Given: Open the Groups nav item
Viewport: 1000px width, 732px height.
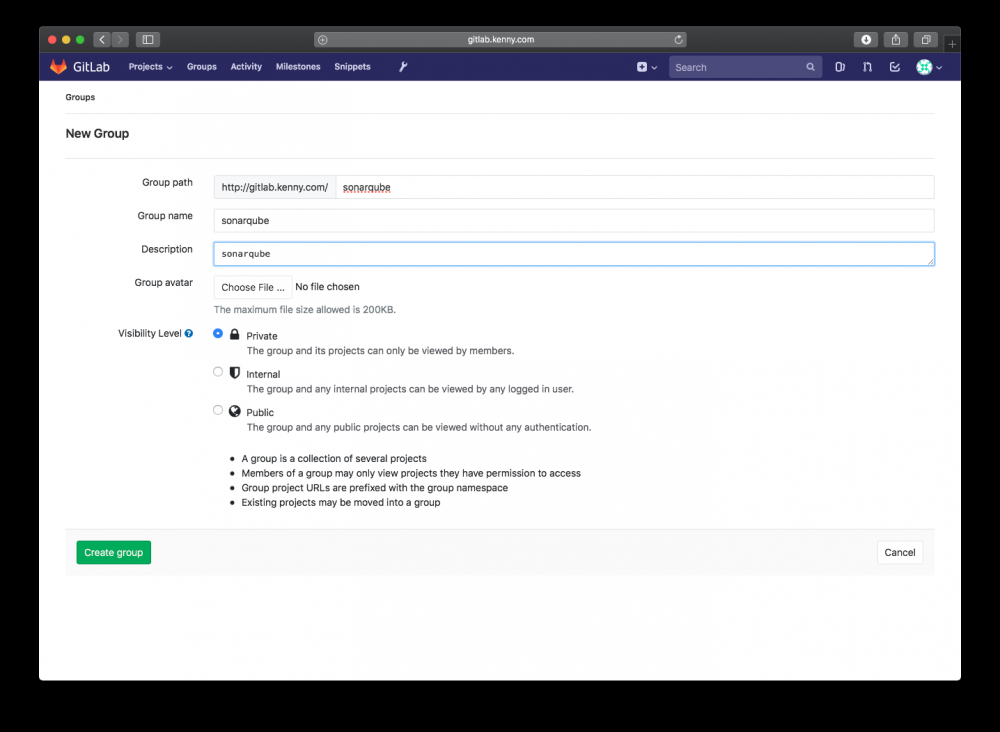Looking at the screenshot, I should 202,67.
